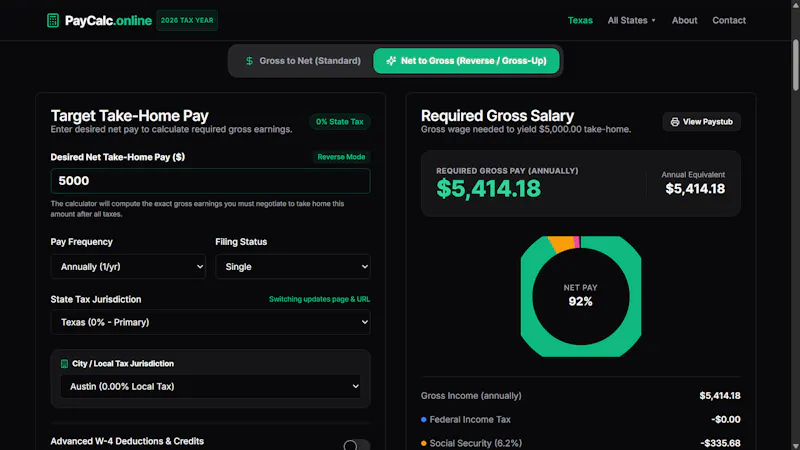Switch to Gross to Net (Standard) tab
Image resolution: width=800 pixels, height=450 pixels.
click(303, 61)
